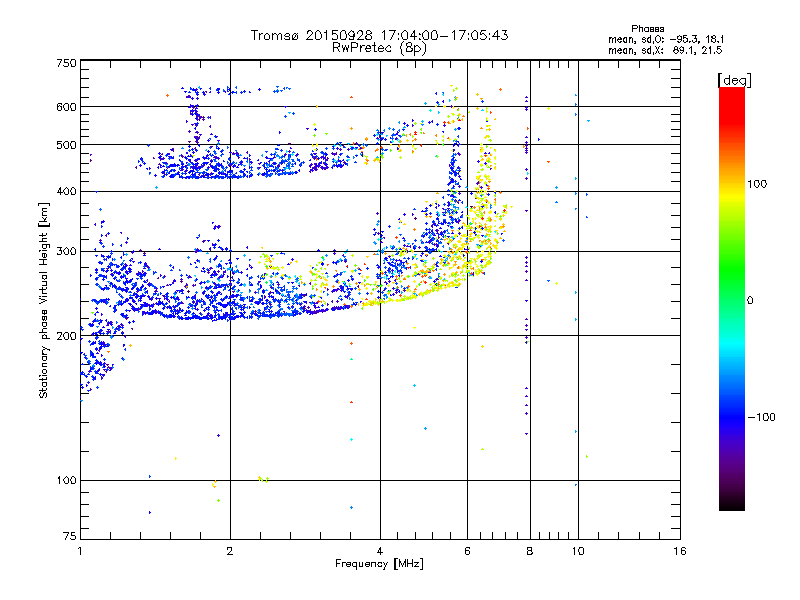Click the x-axis tick label '8'
800x600 pixels.
click(x=530, y=551)
